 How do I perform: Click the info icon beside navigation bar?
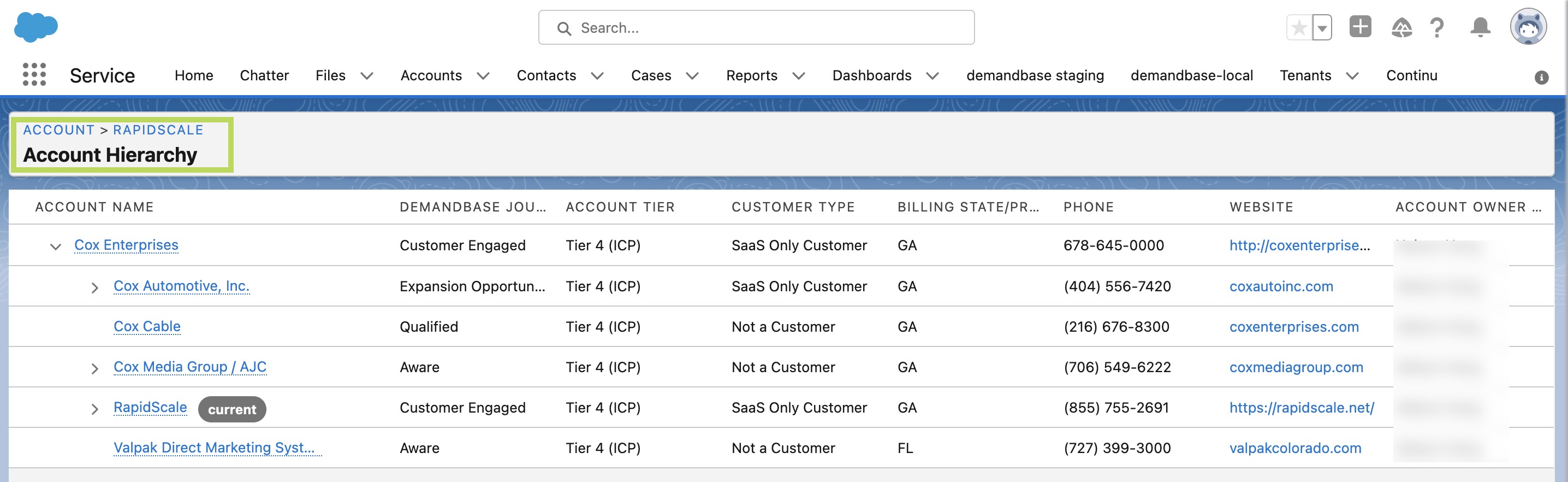coord(1541,78)
